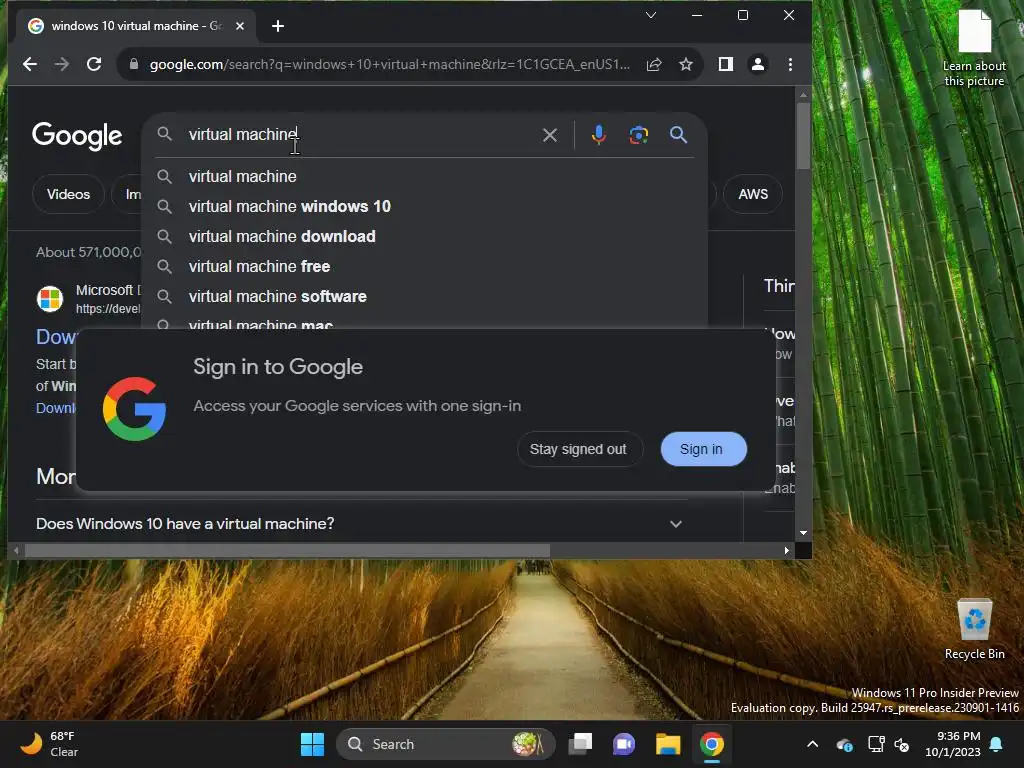The width and height of the screenshot is (1024, 768).
Task: Open File Explorer from taskbar
Action: pos(667,744)
